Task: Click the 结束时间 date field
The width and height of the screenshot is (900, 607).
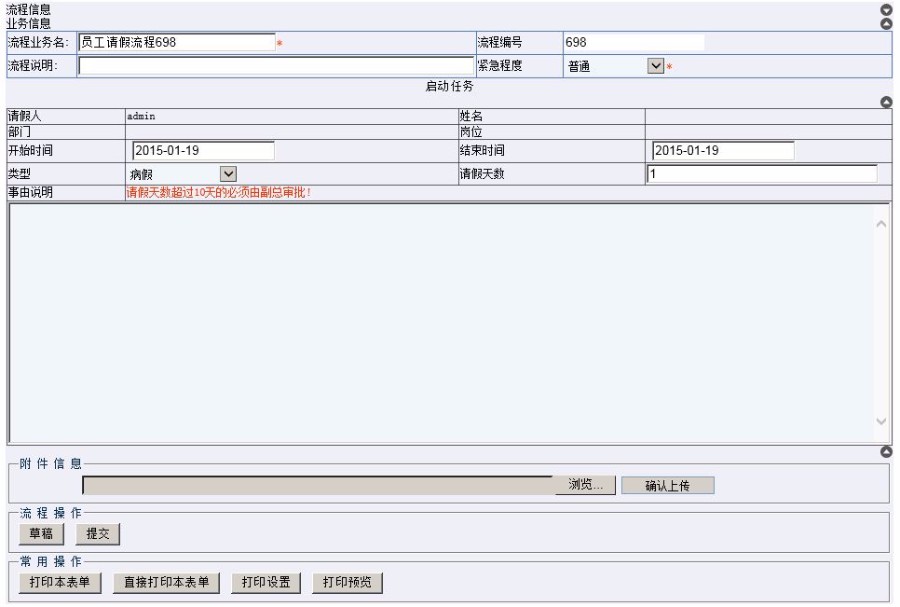Action: click(723, 151)
